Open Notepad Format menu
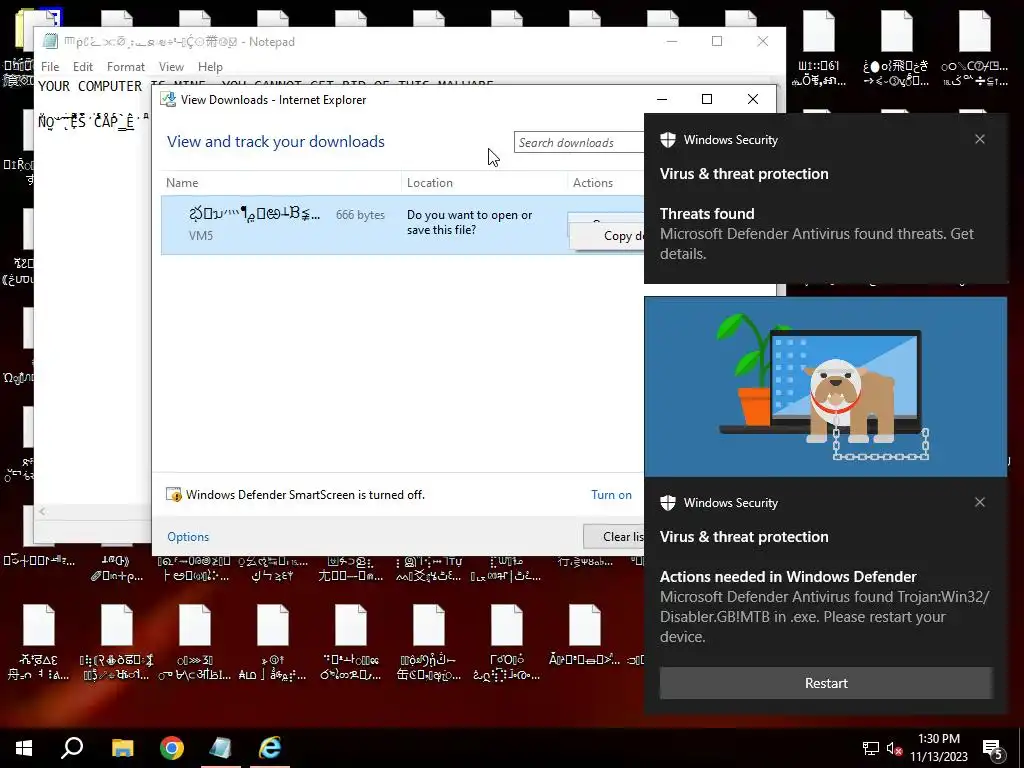1024x768 pixels. click(126, 67)
